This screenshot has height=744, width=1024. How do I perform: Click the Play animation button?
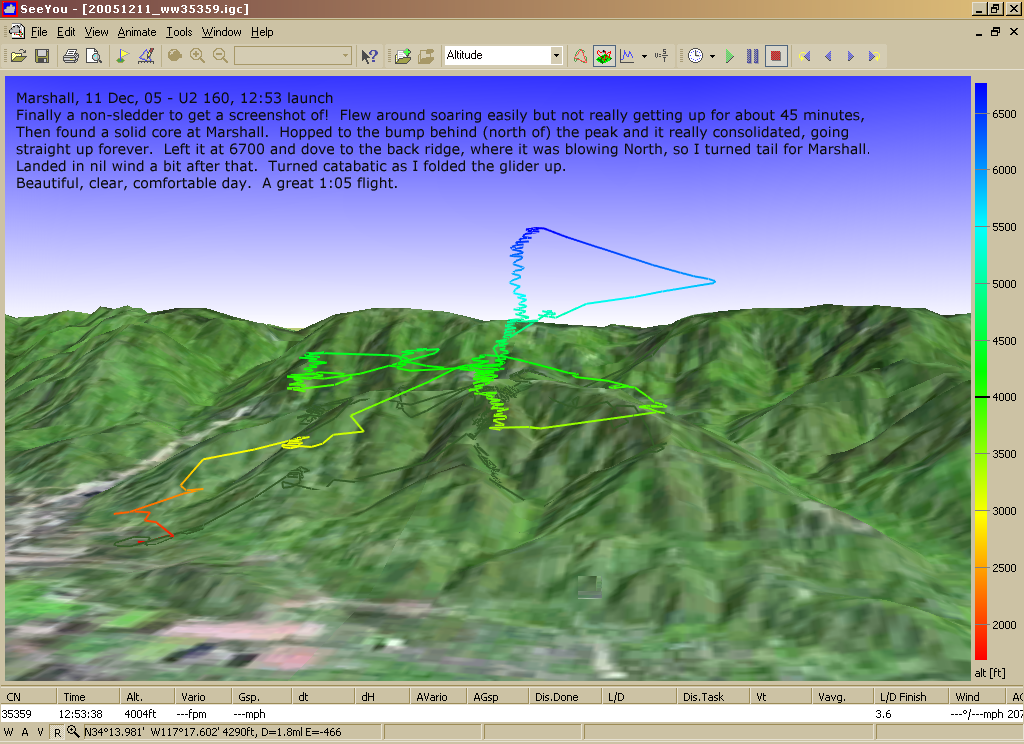tap(730, 56)
